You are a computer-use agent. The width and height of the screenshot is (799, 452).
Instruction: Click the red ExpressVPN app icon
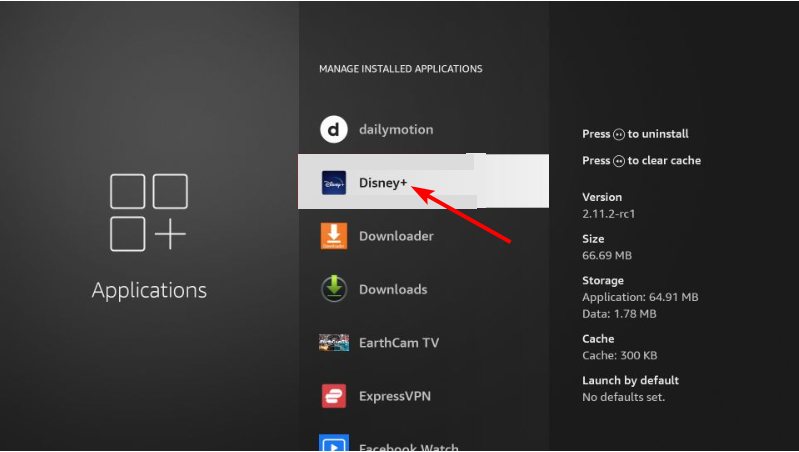[x=334, y=396]
